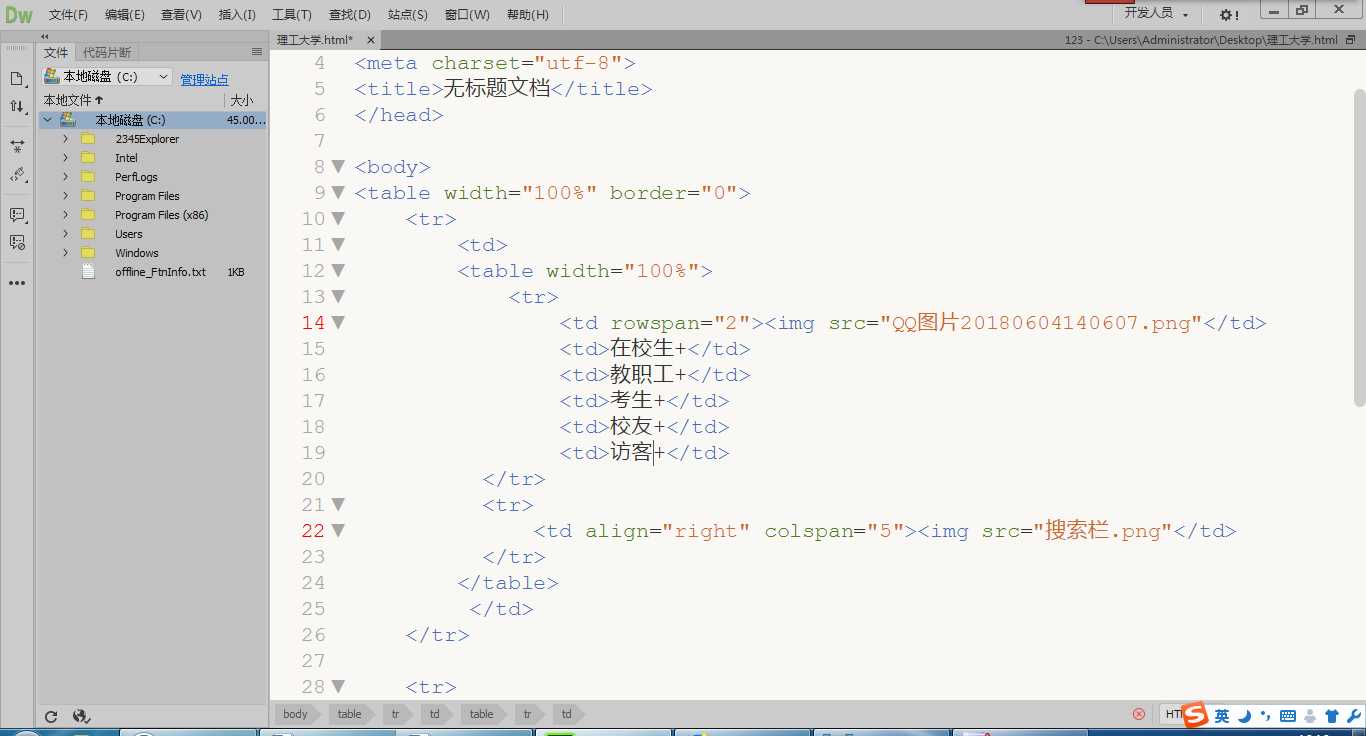Switch to the 文件 panel tab
This screenshot has height=736, width=1366.
pyautogui.click(x=56, y=52)
